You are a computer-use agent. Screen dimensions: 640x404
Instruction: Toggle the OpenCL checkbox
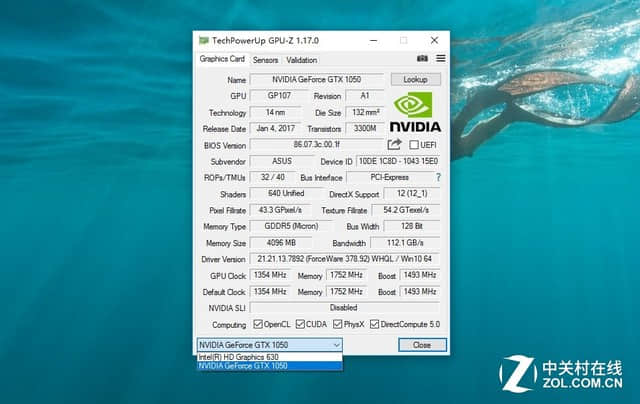[x=258, y=324]
